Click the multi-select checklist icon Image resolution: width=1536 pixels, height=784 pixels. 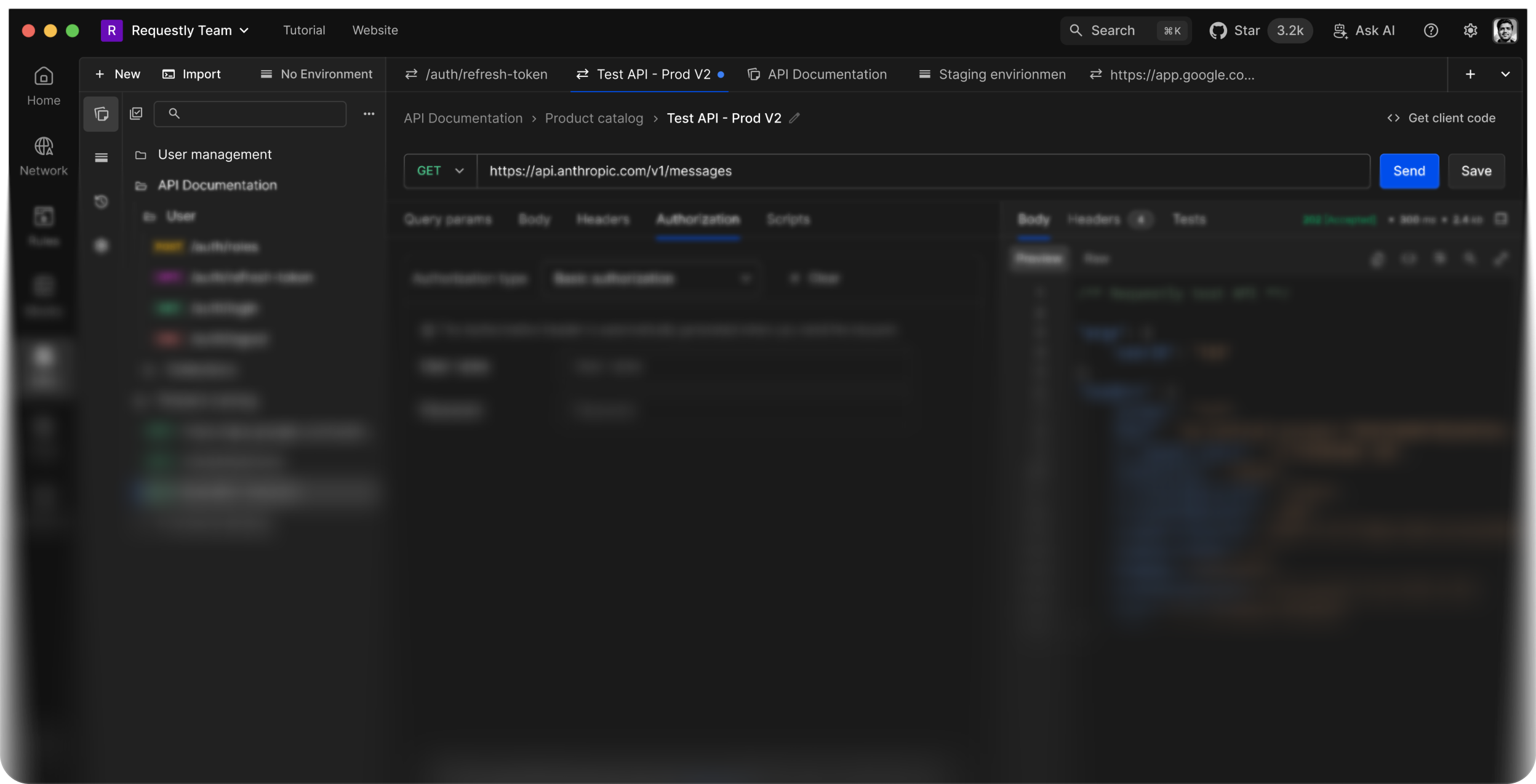pos(136,113)
